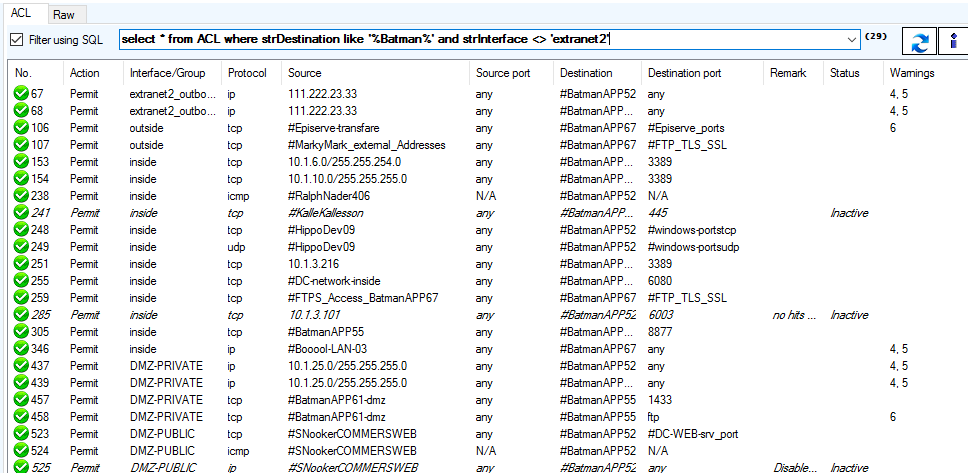Select inactive rule 285 source 10.1.3.101

click(x=314, y=315)
